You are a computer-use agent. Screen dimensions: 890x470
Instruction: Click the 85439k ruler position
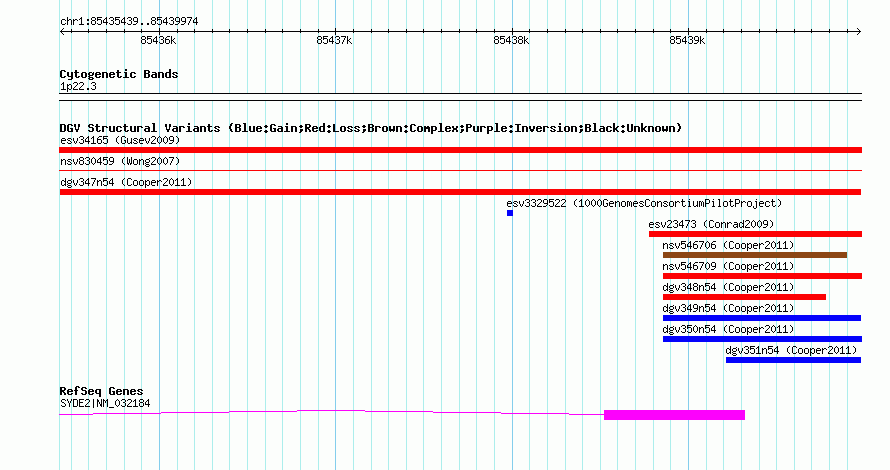[x=687, y=40]
